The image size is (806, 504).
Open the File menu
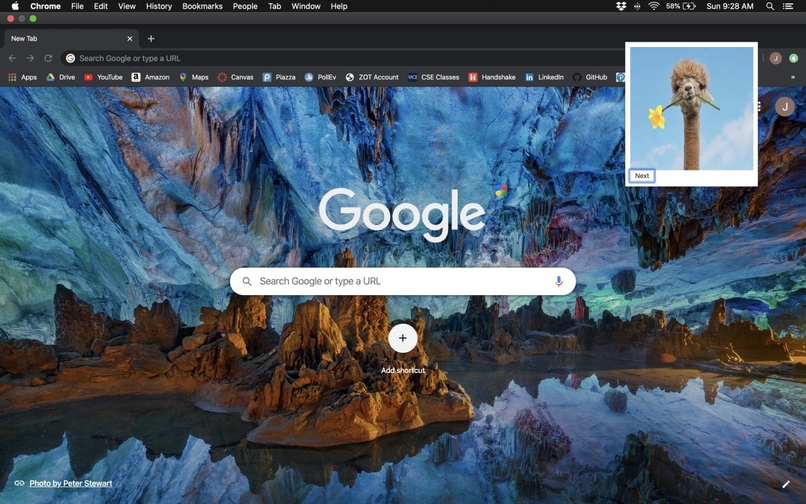pos(77,6)
